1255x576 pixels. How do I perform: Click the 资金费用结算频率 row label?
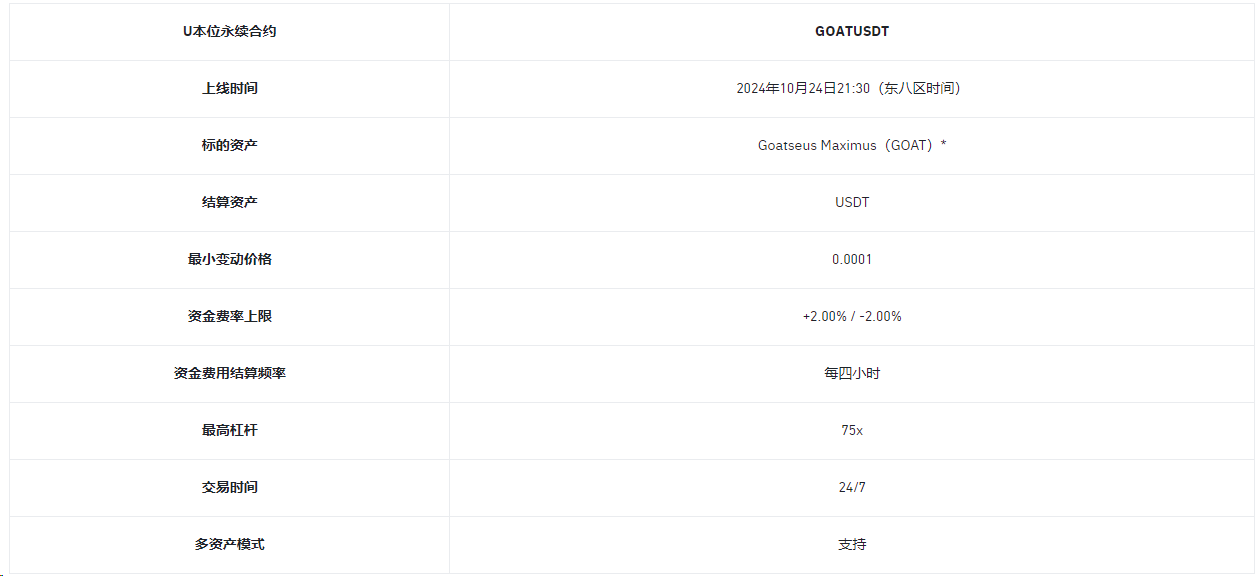pyautogui.click(x=229, y=373)
